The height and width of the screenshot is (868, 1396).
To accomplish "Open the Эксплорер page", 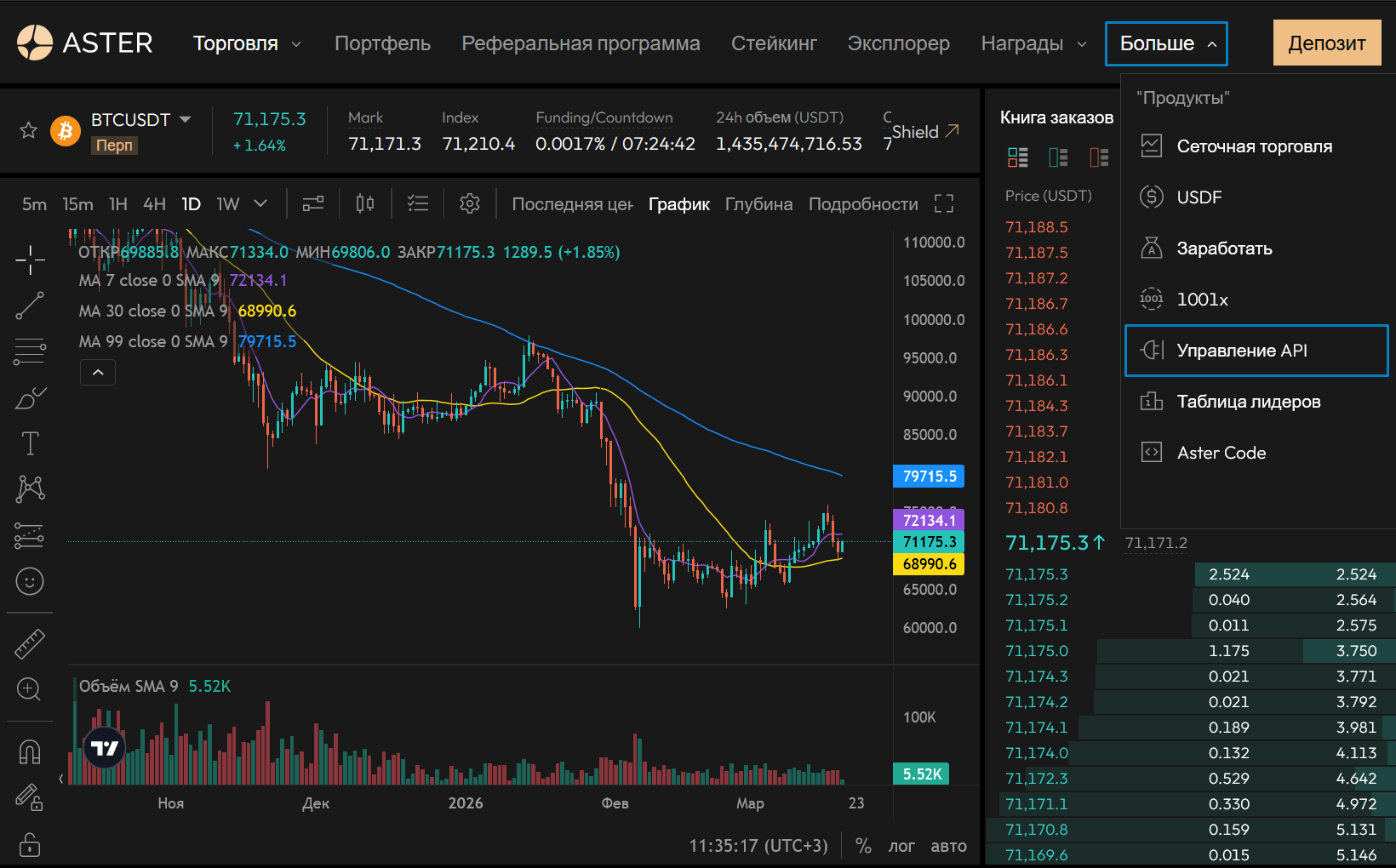I will pos(899,43).
